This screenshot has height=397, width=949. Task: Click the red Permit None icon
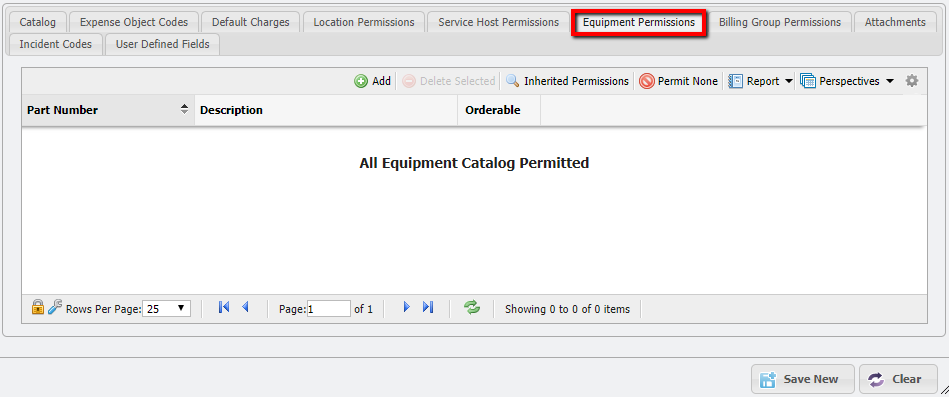(x=646, y=81)
